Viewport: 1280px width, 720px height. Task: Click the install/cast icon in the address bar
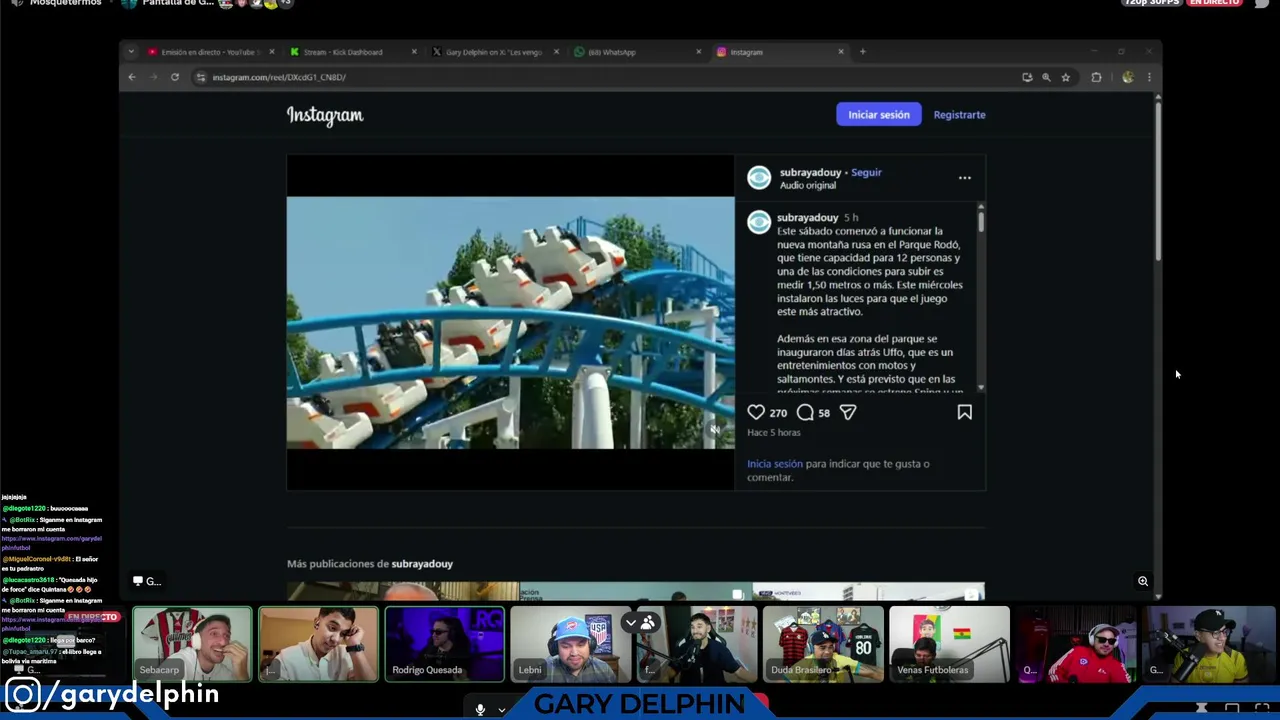(1027, 77)
